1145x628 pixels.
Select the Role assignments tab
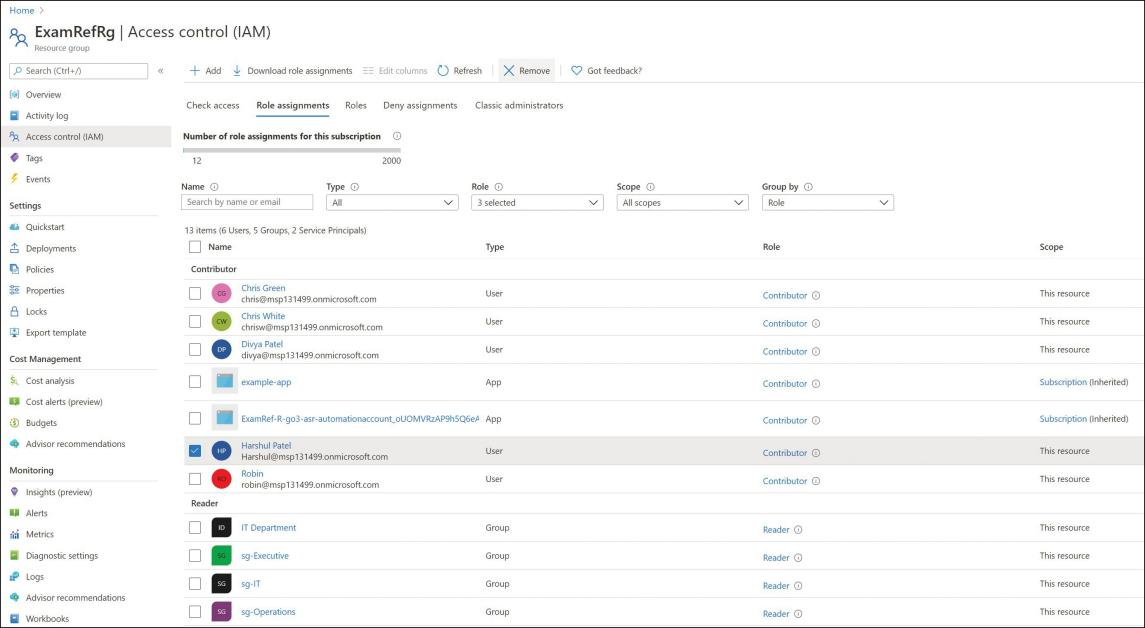coord(293,105)
